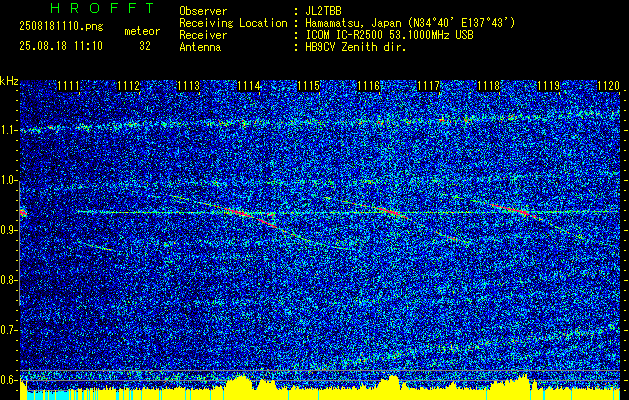The image size is (629, 400).
Task: Click the Receiving Location label
Action: pyautogui.click(x=233, y=23)
